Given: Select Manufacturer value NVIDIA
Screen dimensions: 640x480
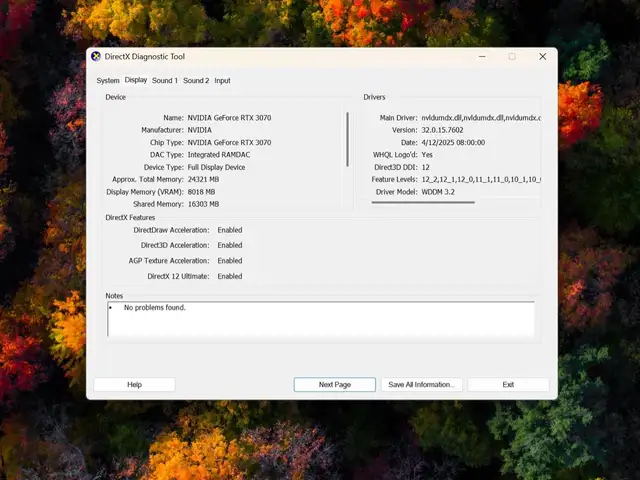Looking at the screenshot, I should [x=200, y=130].
